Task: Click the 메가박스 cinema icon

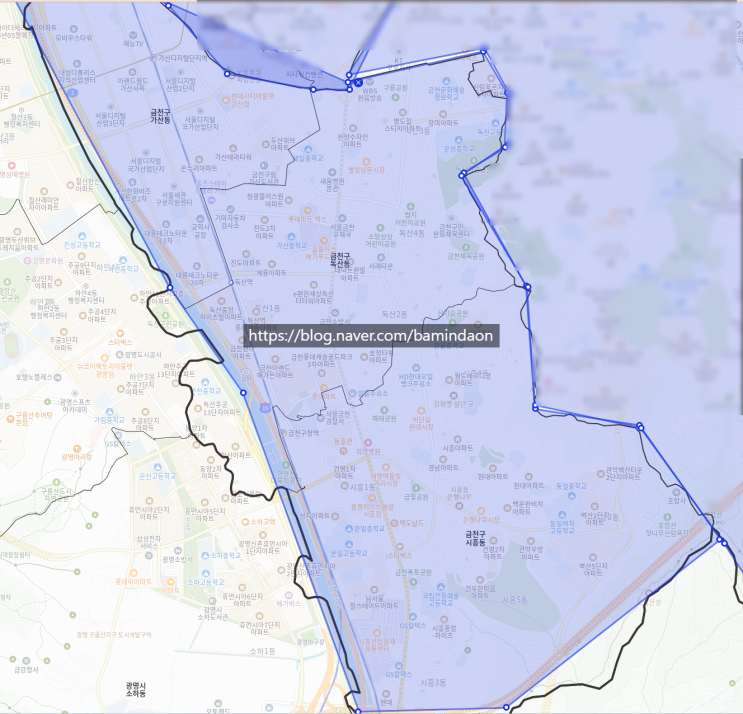Action: point(289,595)
